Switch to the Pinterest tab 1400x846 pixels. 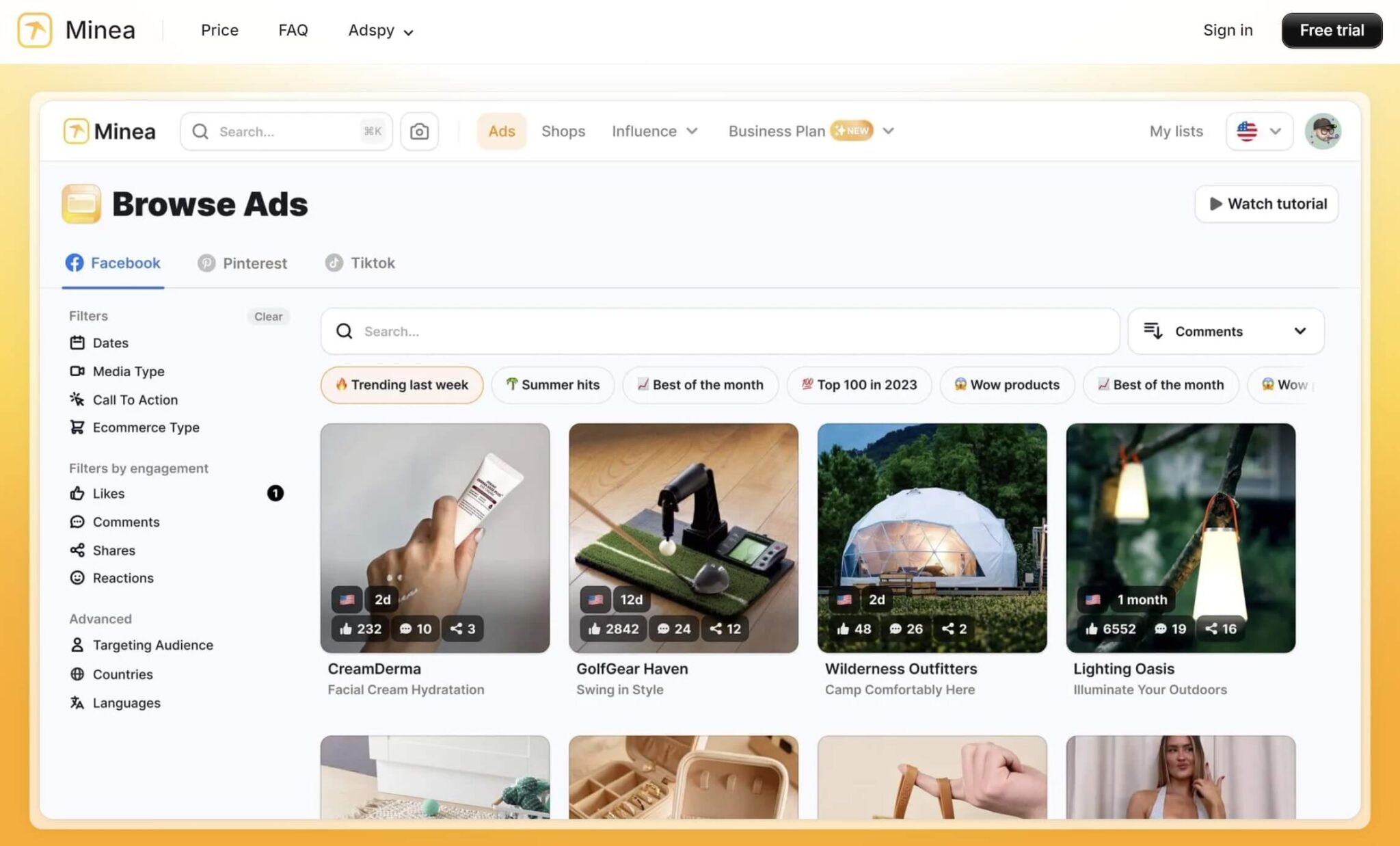click(x=243, y=263)
